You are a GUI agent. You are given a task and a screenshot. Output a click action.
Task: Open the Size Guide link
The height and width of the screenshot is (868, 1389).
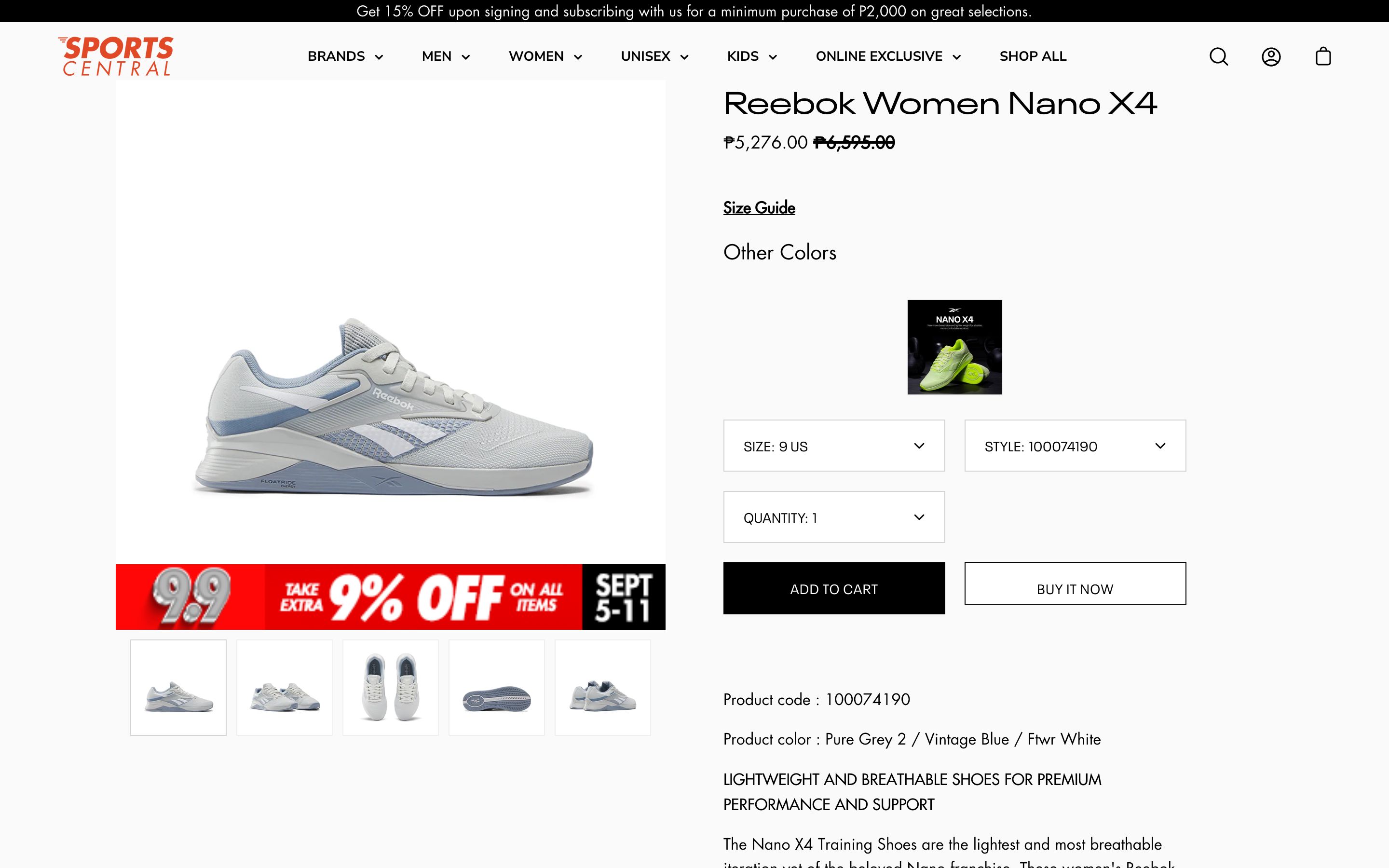759,208
